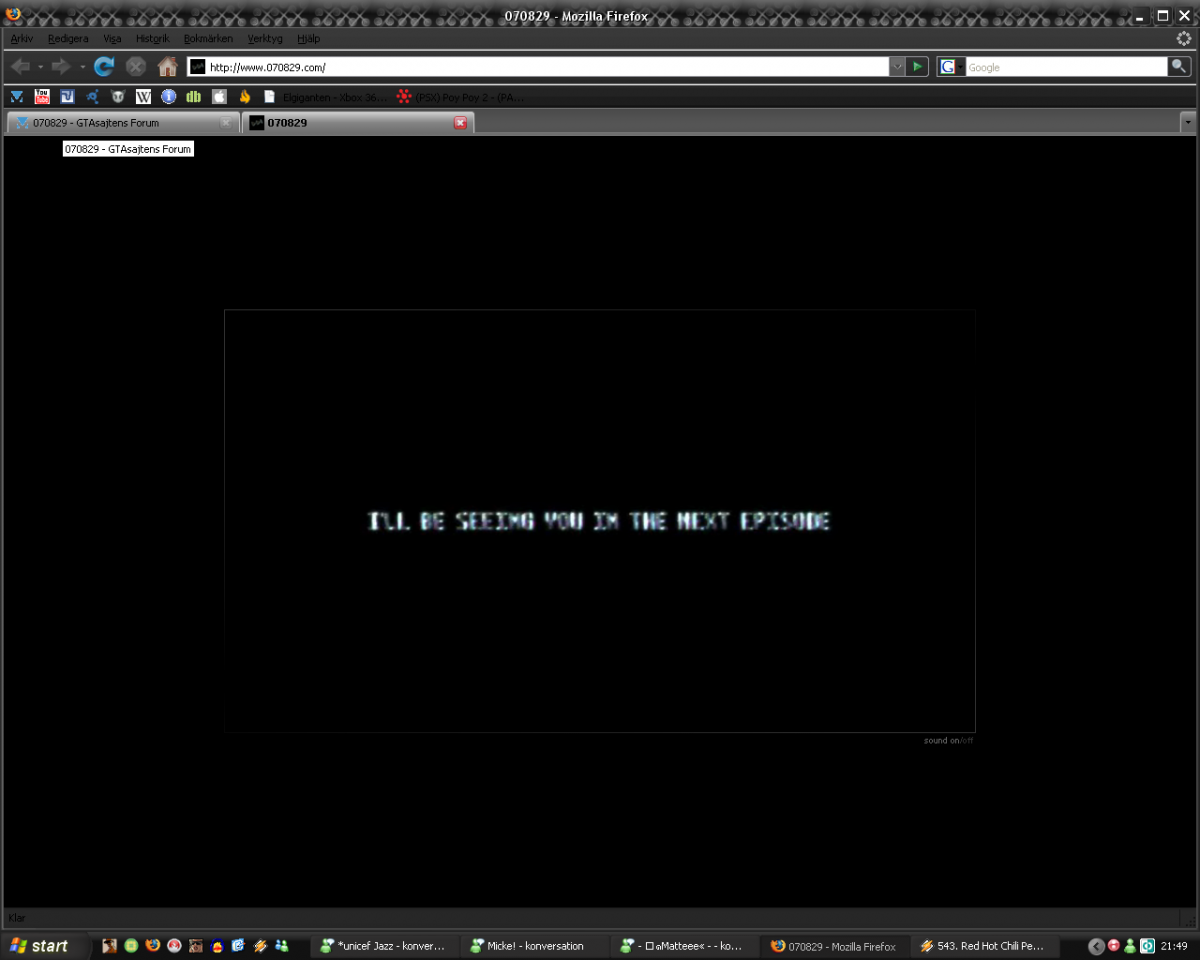This screenshot has height=960, width=1200.
Task: Open the Bokmärken menu
Action: pos(208,38)
